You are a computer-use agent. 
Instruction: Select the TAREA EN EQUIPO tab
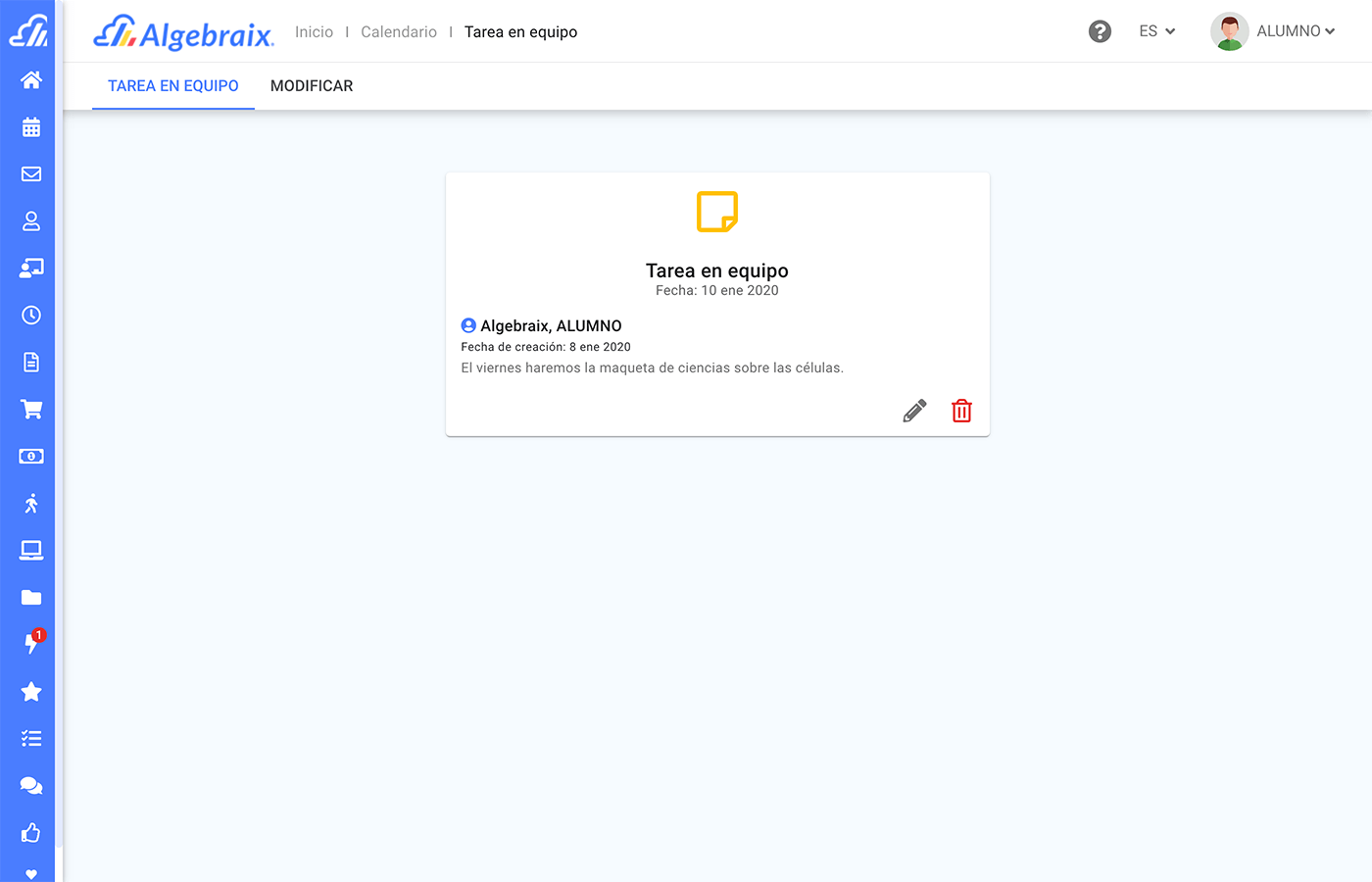(173, 86)
